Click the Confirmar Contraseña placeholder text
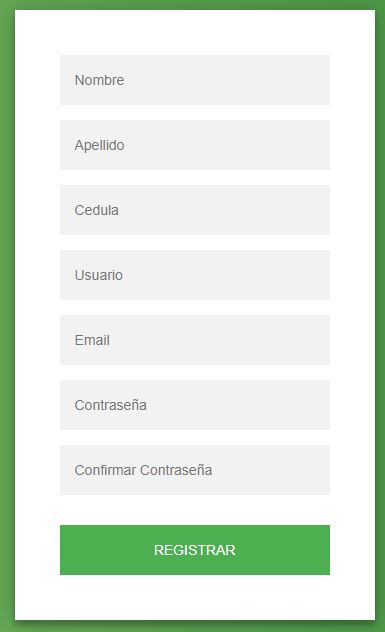The height and width of the screenshot is (632, 385). [x=143, y=470]
